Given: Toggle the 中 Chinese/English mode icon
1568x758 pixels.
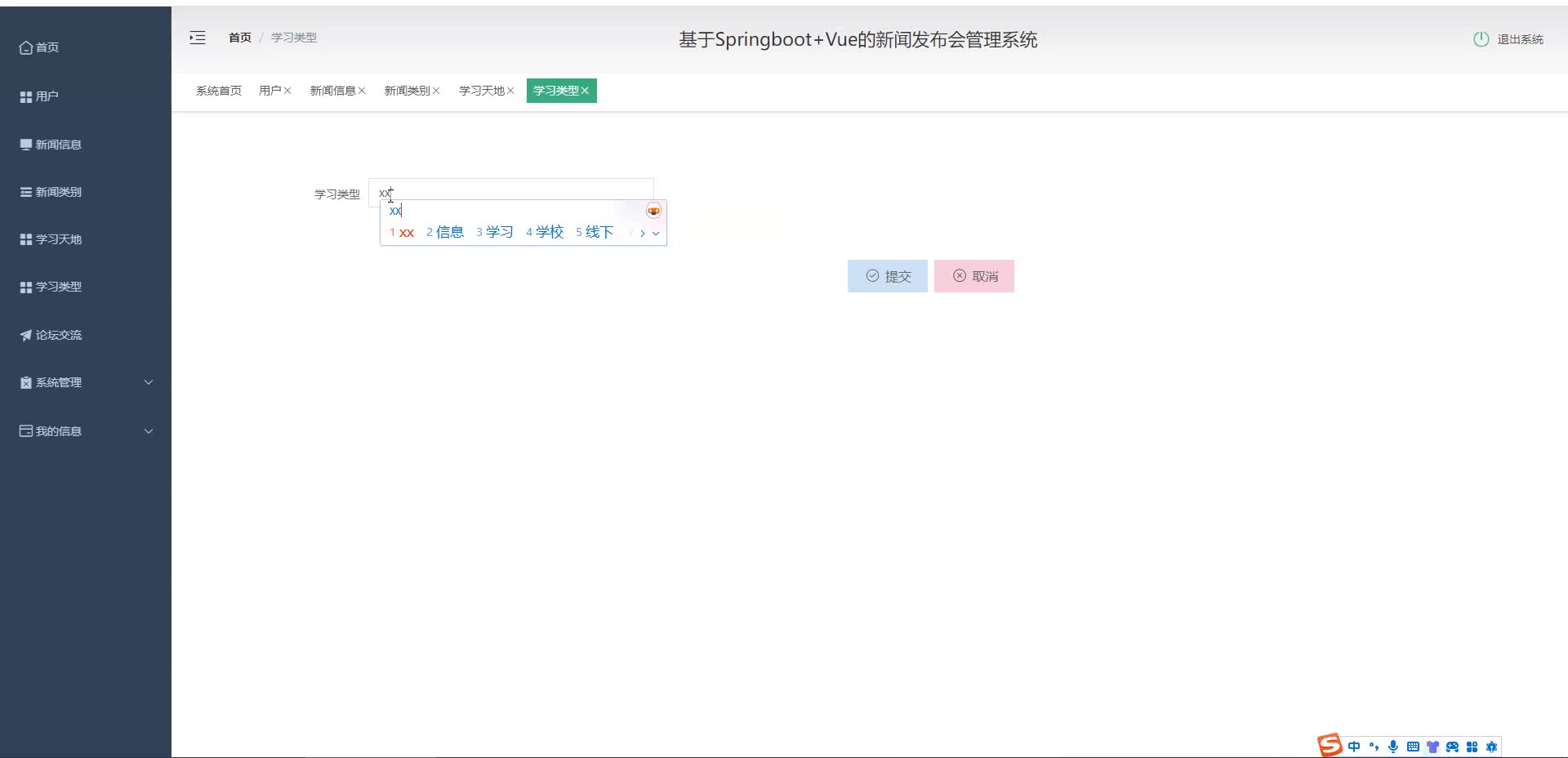Looking at the screenshot, I should click(x=1354, y=747).
